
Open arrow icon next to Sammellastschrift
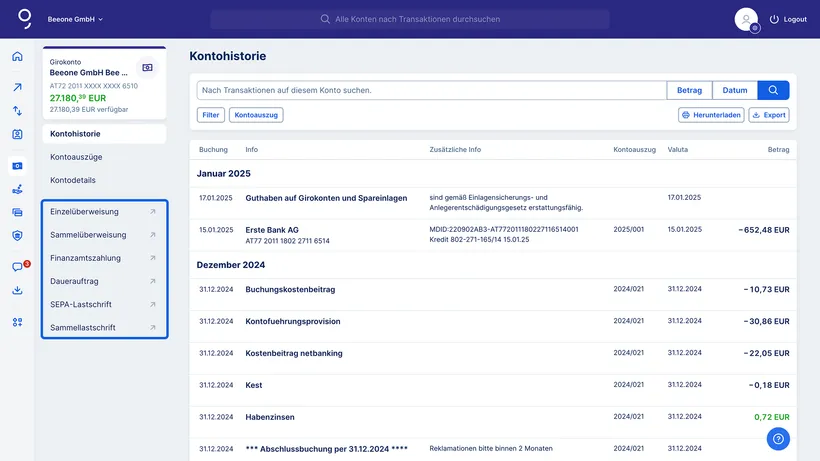153,328
